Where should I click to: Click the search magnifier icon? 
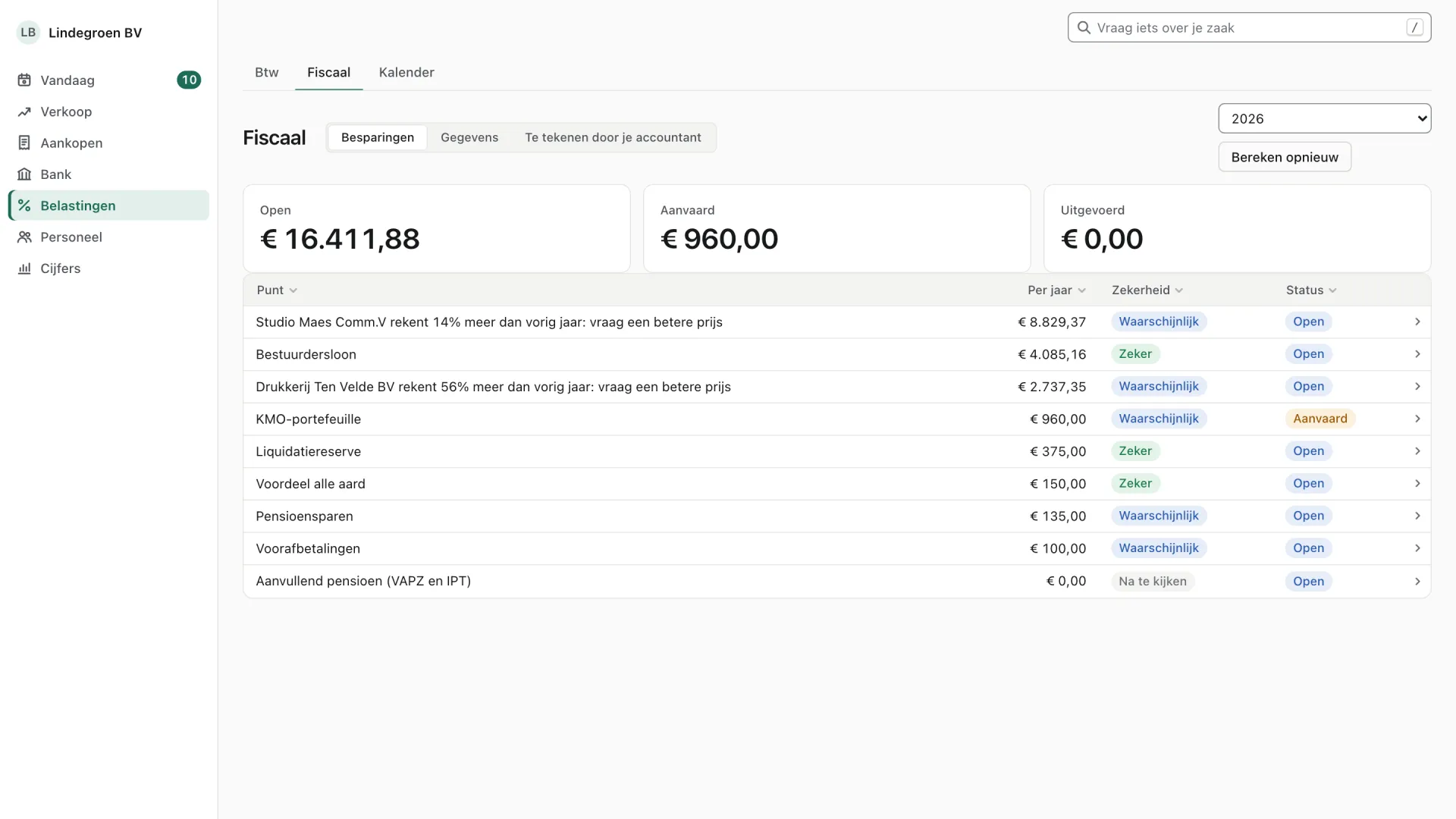(x=1084, y=28)
